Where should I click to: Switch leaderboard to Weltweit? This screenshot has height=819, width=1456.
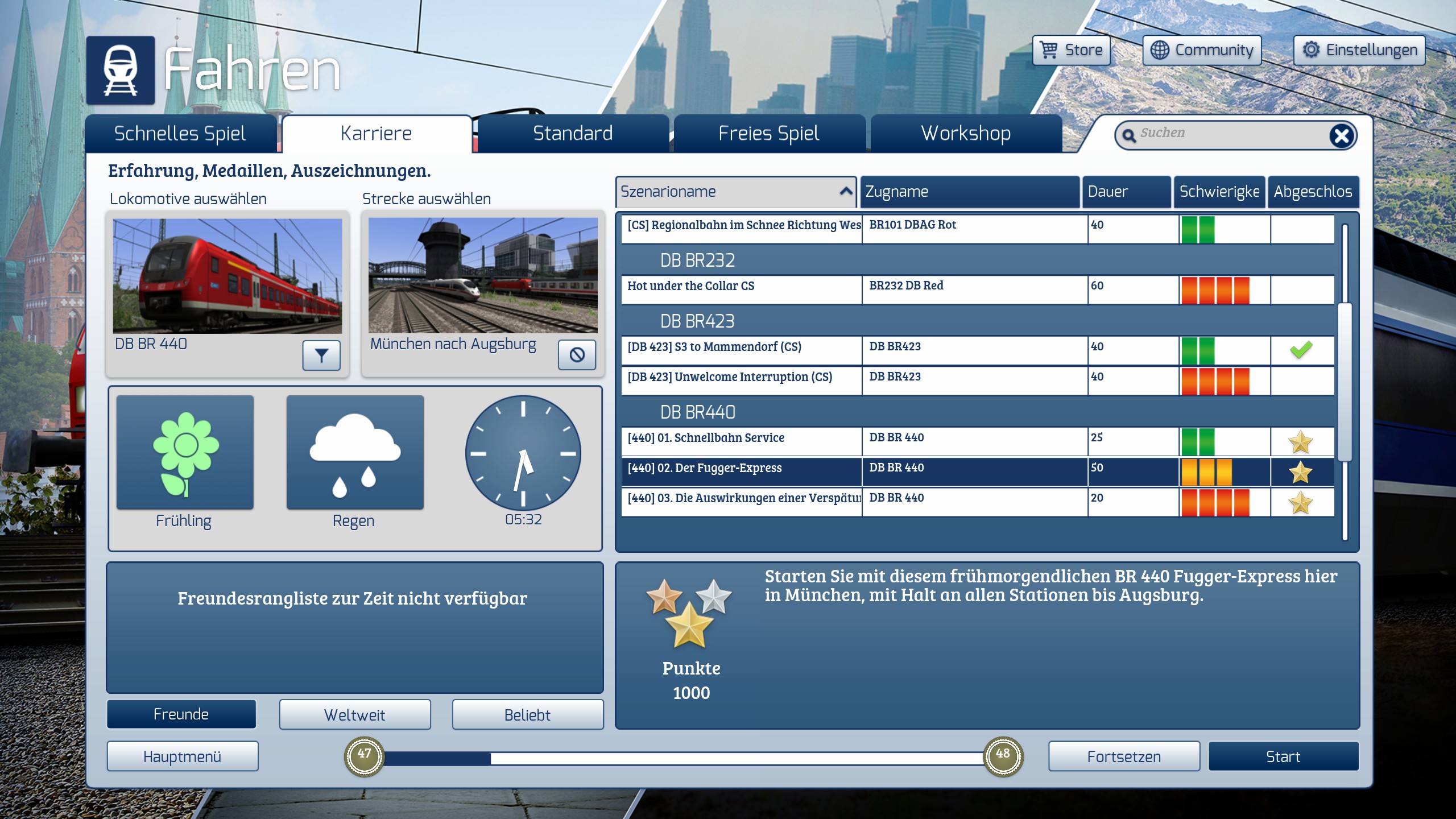(x=355, y=714)
